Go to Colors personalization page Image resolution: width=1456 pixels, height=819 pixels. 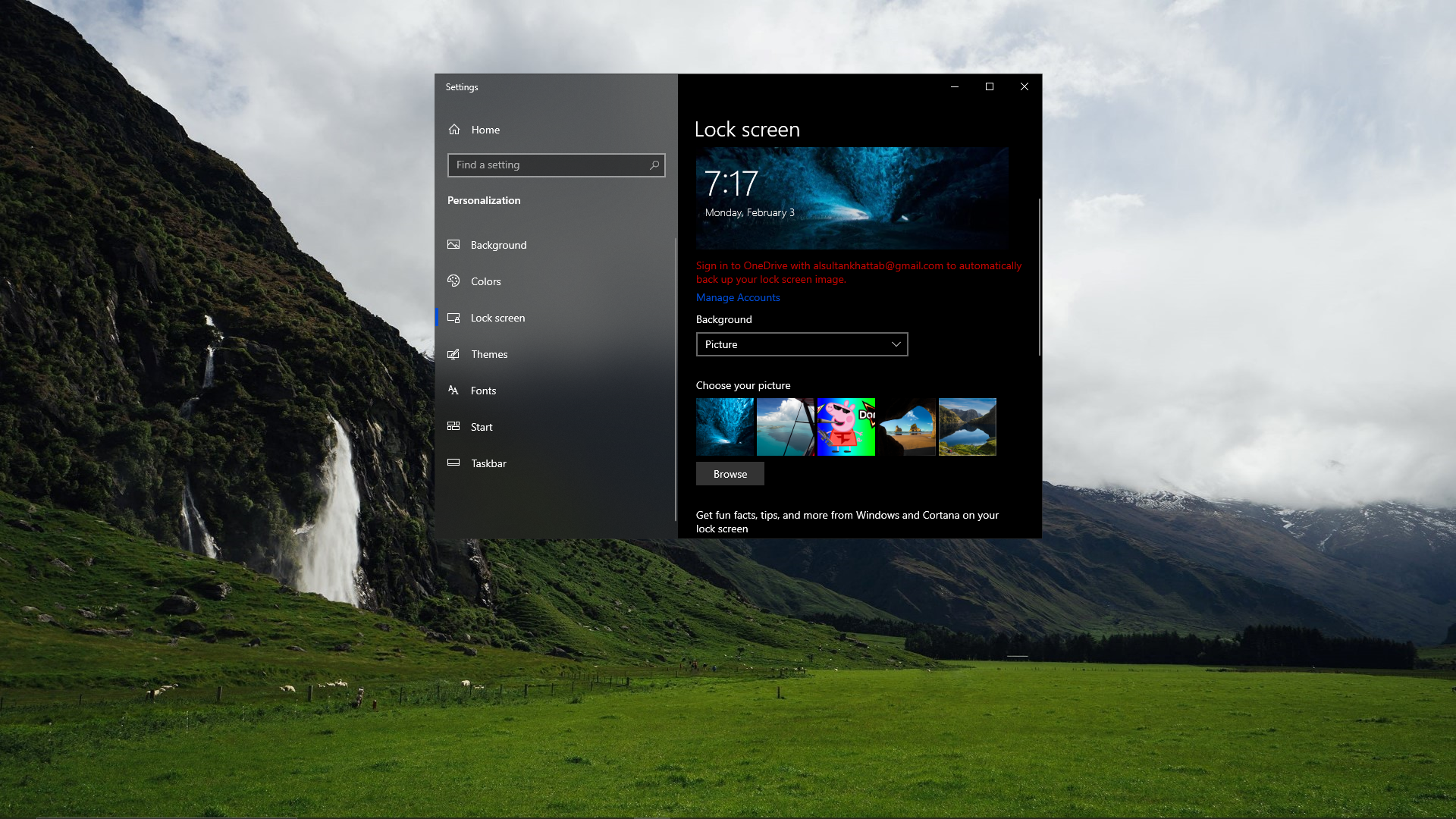(x=485, y=281)
